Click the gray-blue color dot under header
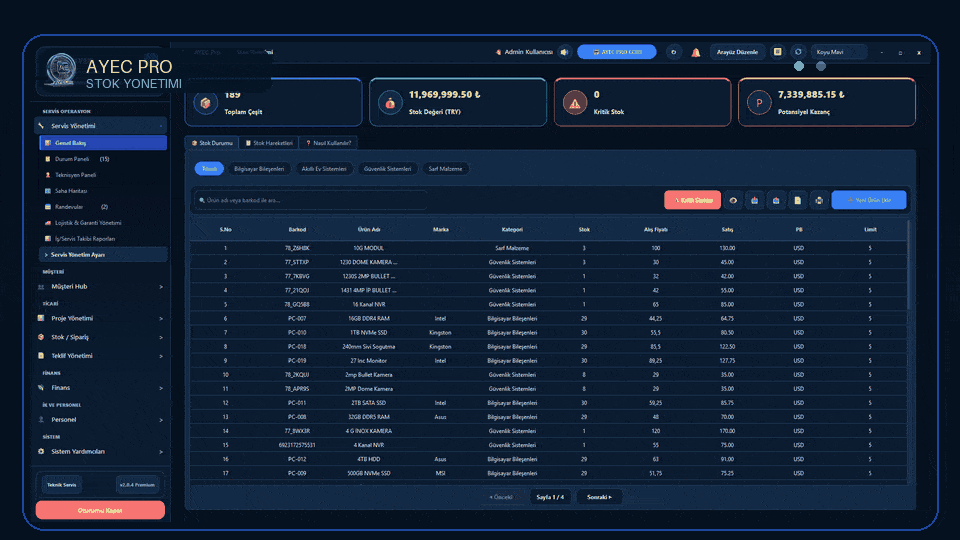 pos(821,66)
